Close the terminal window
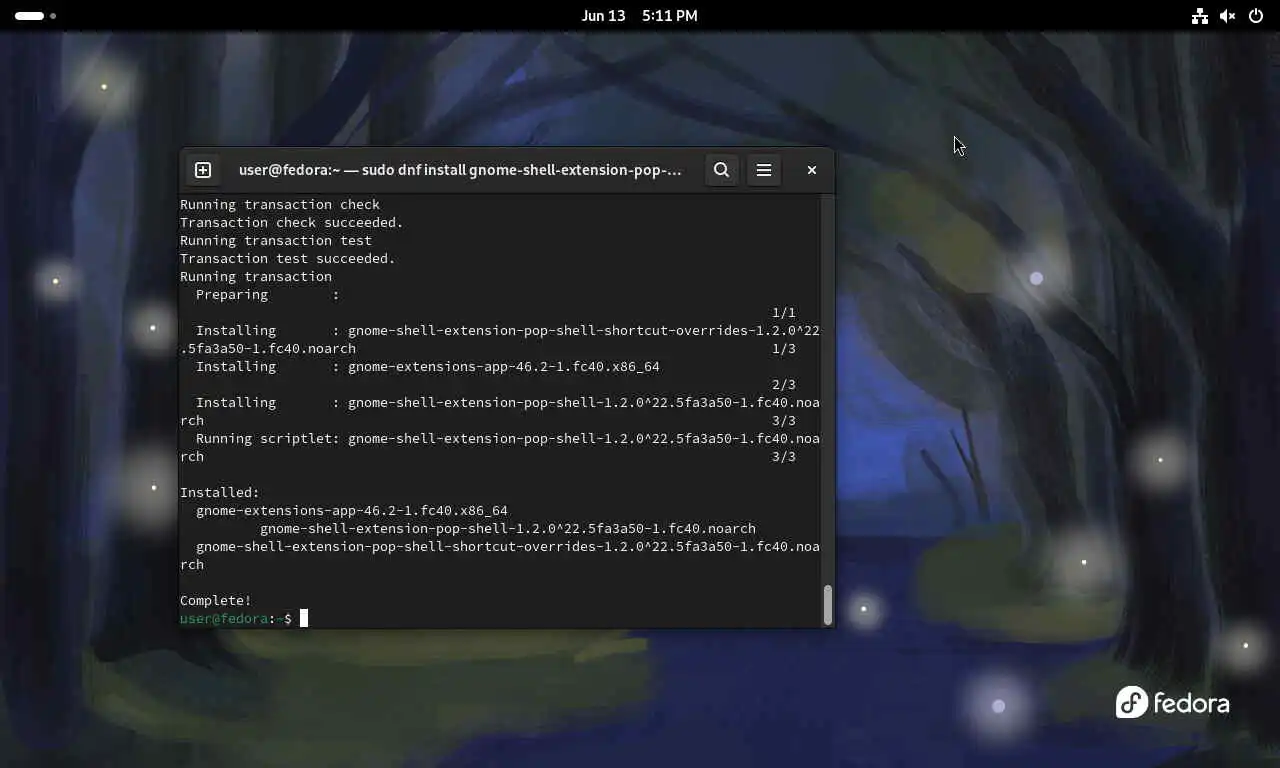 tap(812, 170)
